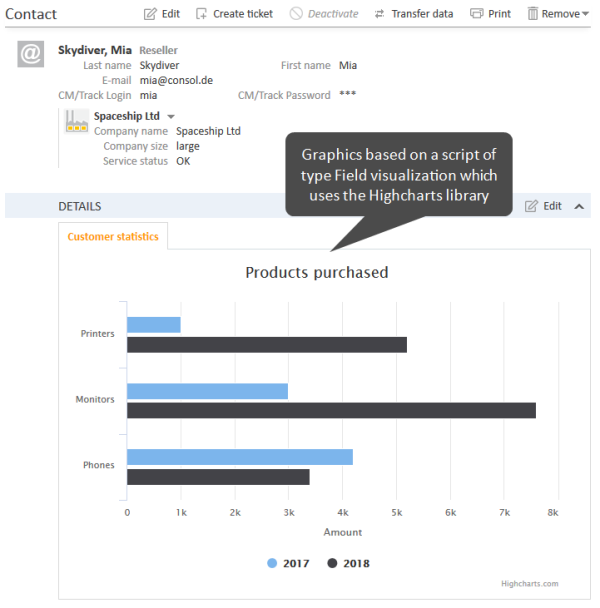
Task: Click the Create ticket icon
Action: pyautogui.click(x=201, y=14)
